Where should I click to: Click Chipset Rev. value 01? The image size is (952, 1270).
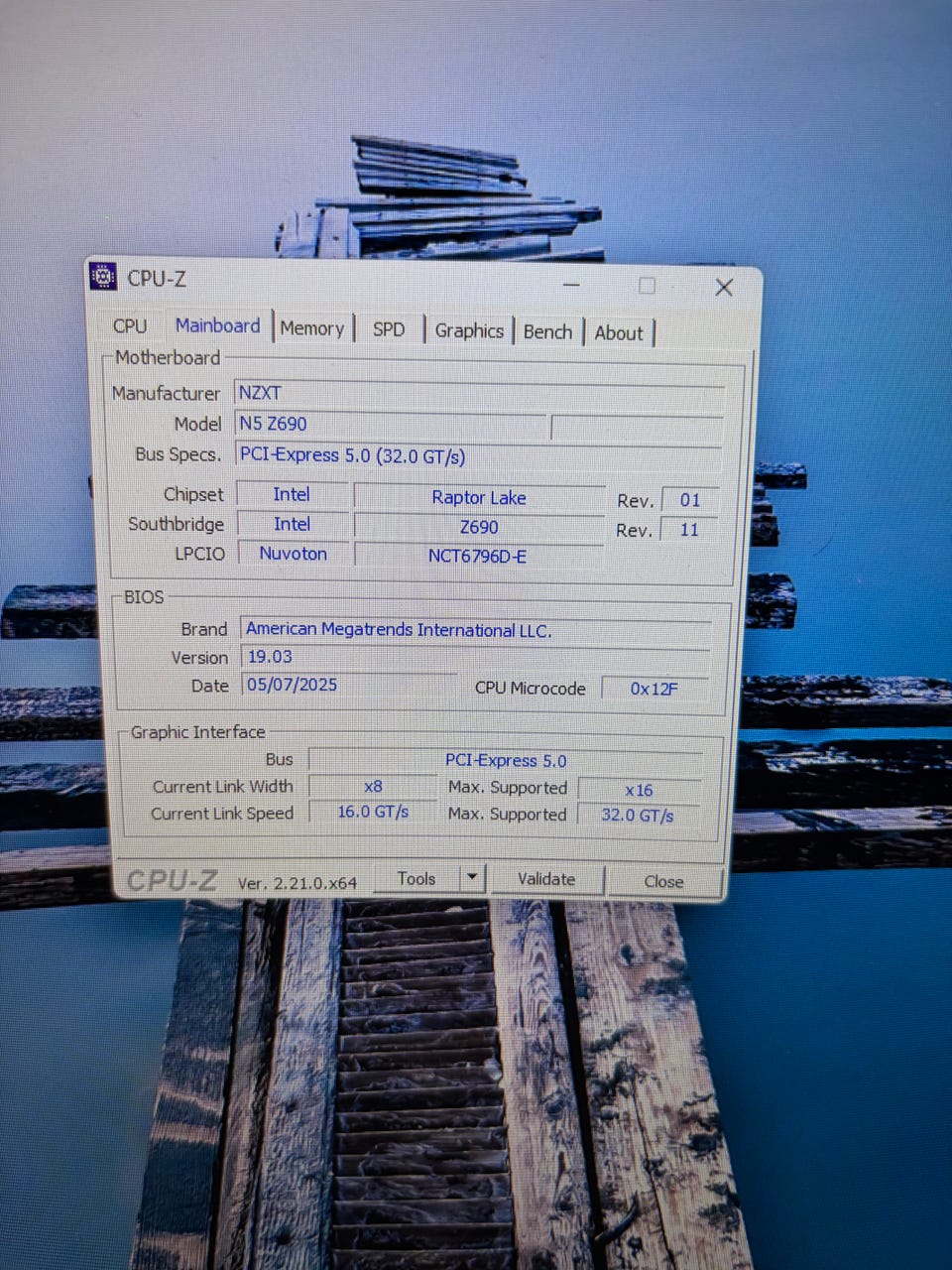tap(690, 500)
